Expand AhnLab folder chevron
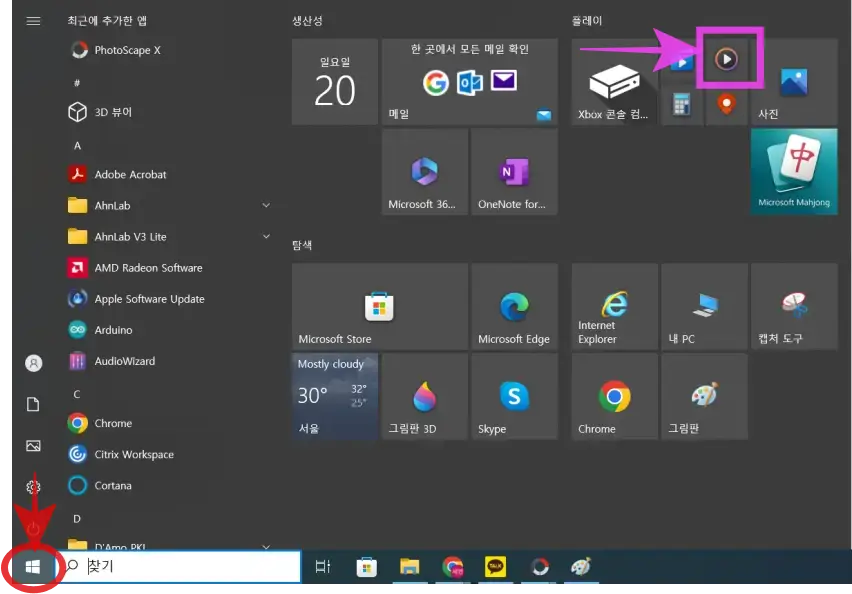The height and width of the screenshot is (594, 852). 266,205
